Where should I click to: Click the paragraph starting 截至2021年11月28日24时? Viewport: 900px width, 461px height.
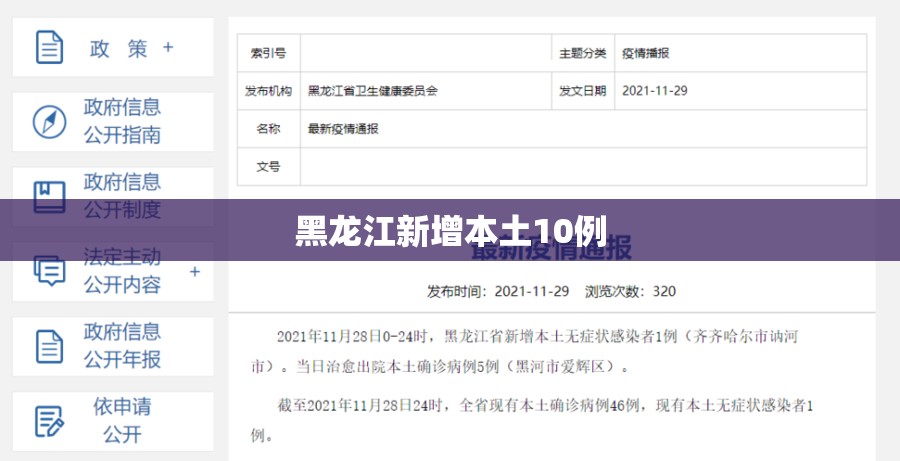[532, 421]
